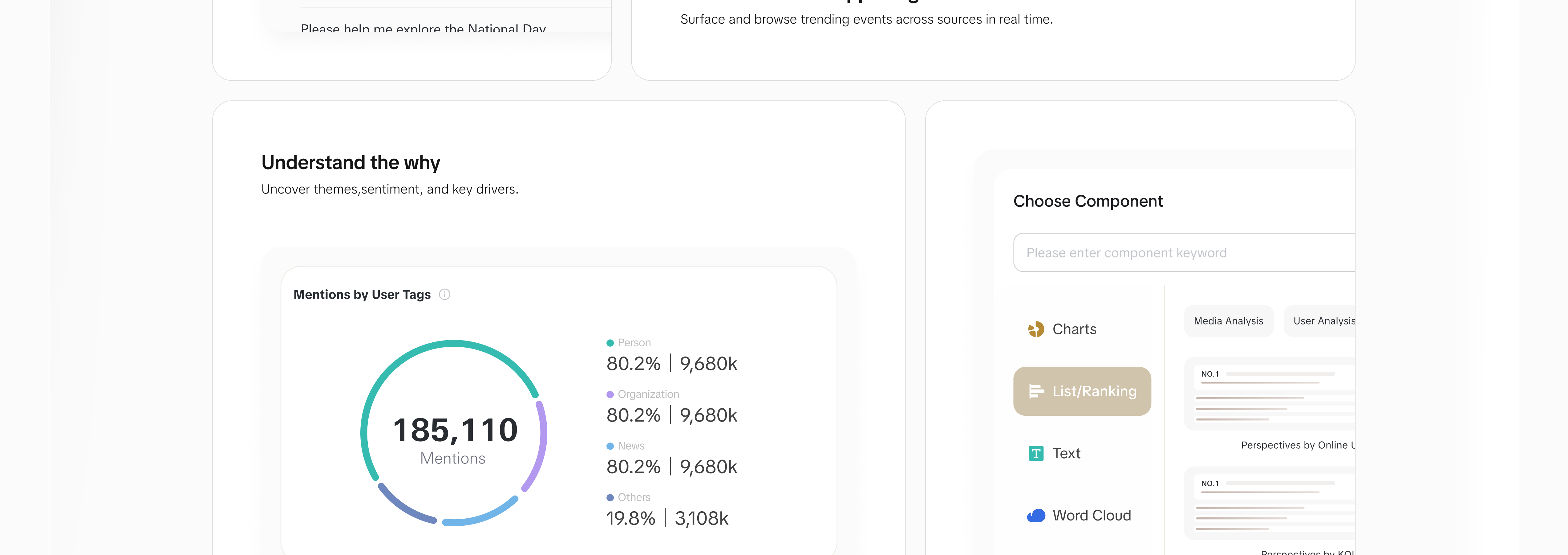Switch to the Media Analysis tab

(x=1228, y=321)
